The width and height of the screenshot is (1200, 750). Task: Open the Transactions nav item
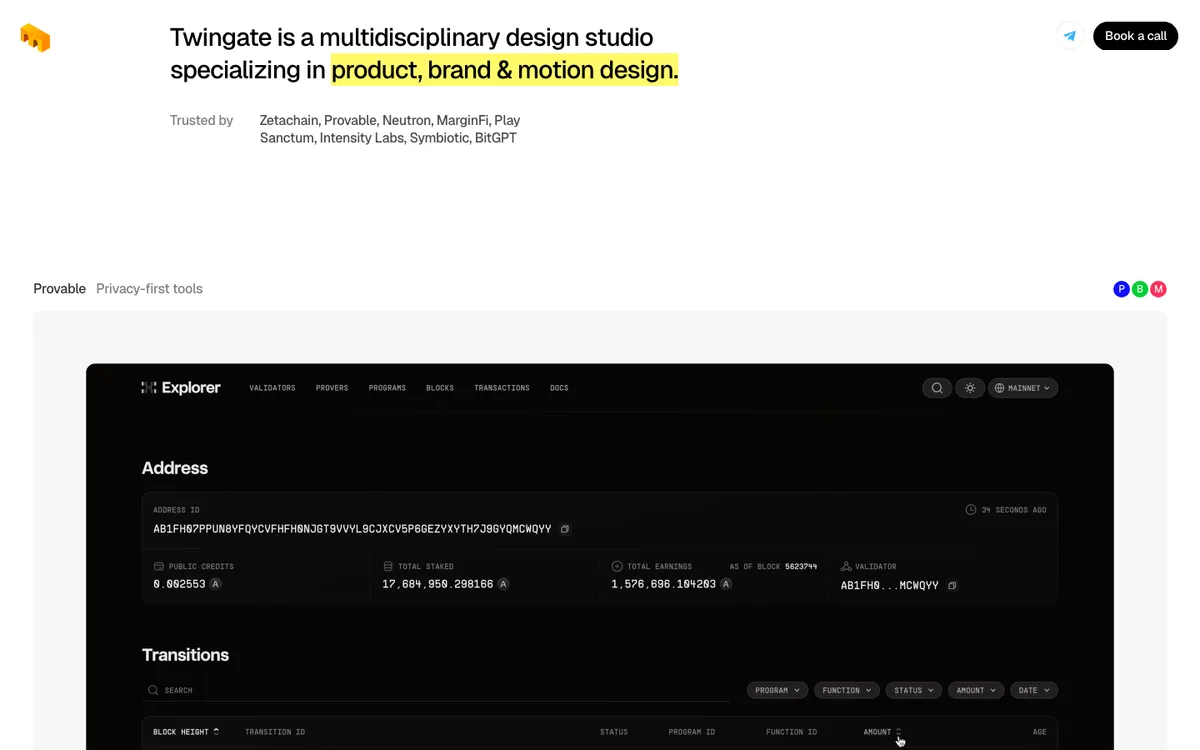[502, 388]
